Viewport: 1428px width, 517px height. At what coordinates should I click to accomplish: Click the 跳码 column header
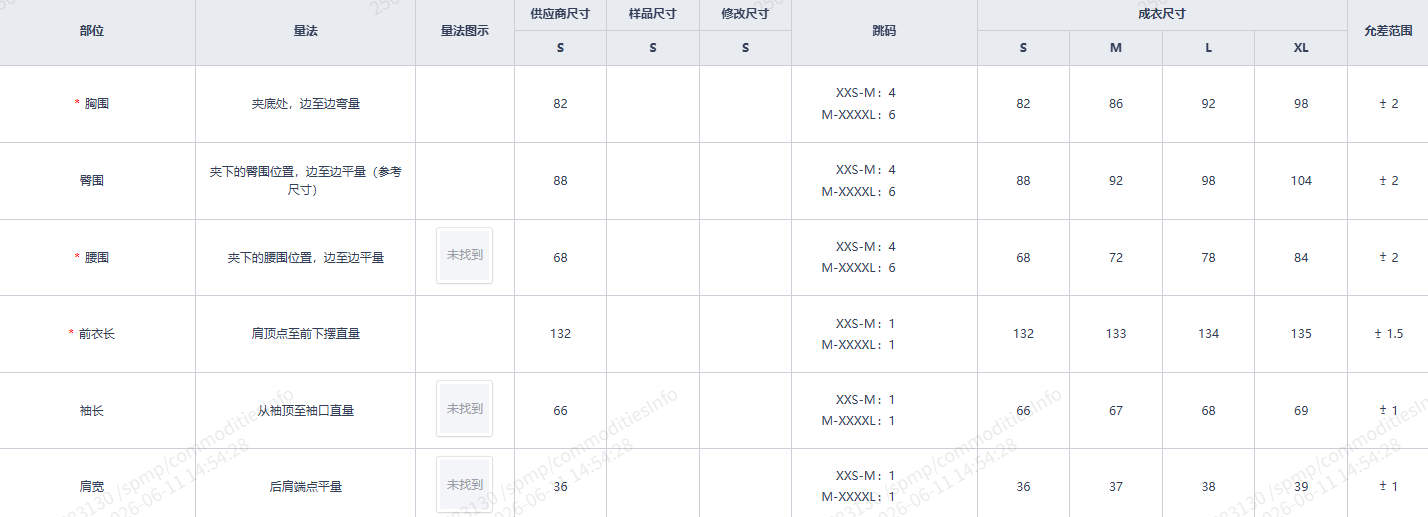coord(884,32)
